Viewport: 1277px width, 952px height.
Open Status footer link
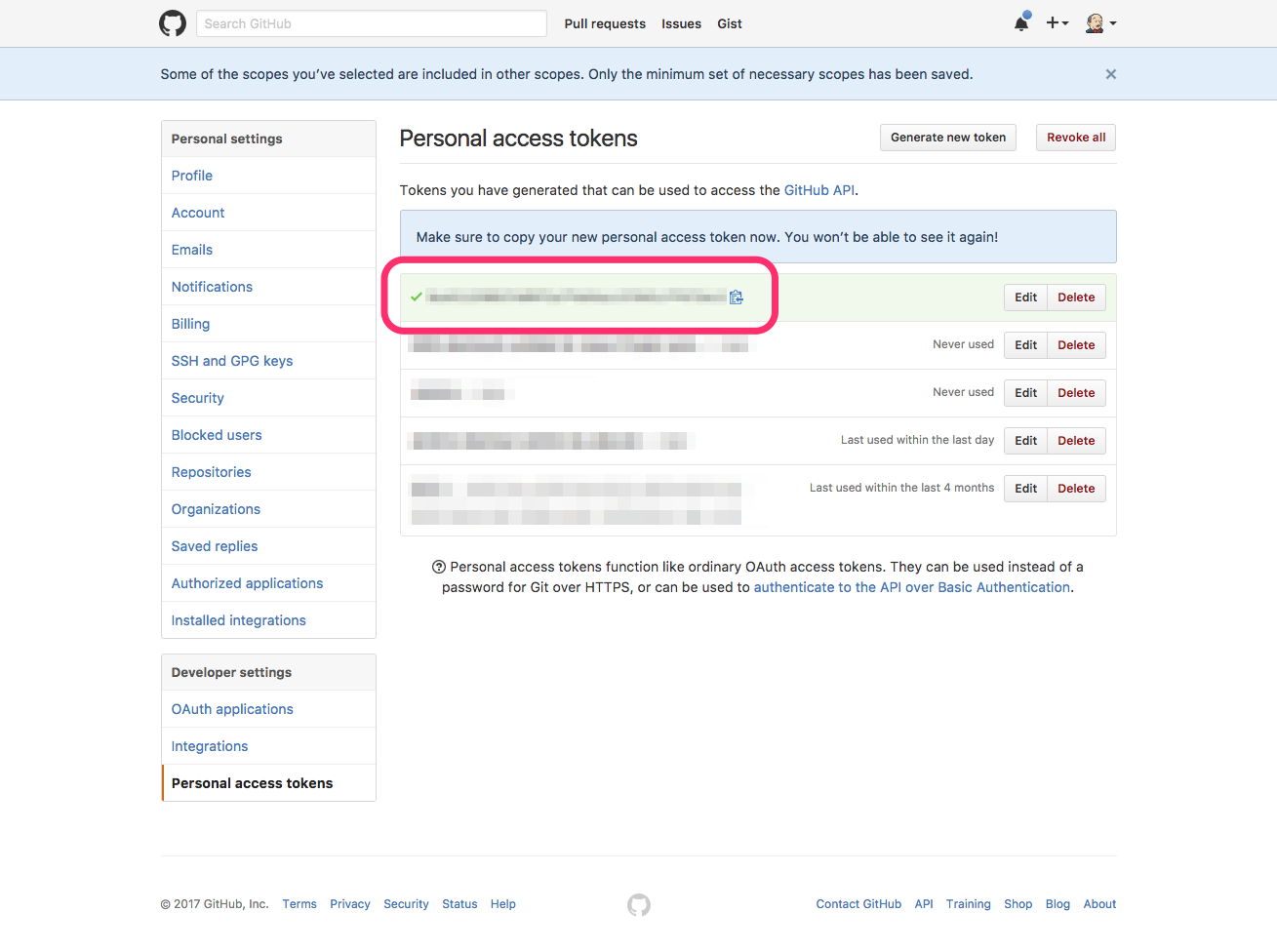click(459, 904)
